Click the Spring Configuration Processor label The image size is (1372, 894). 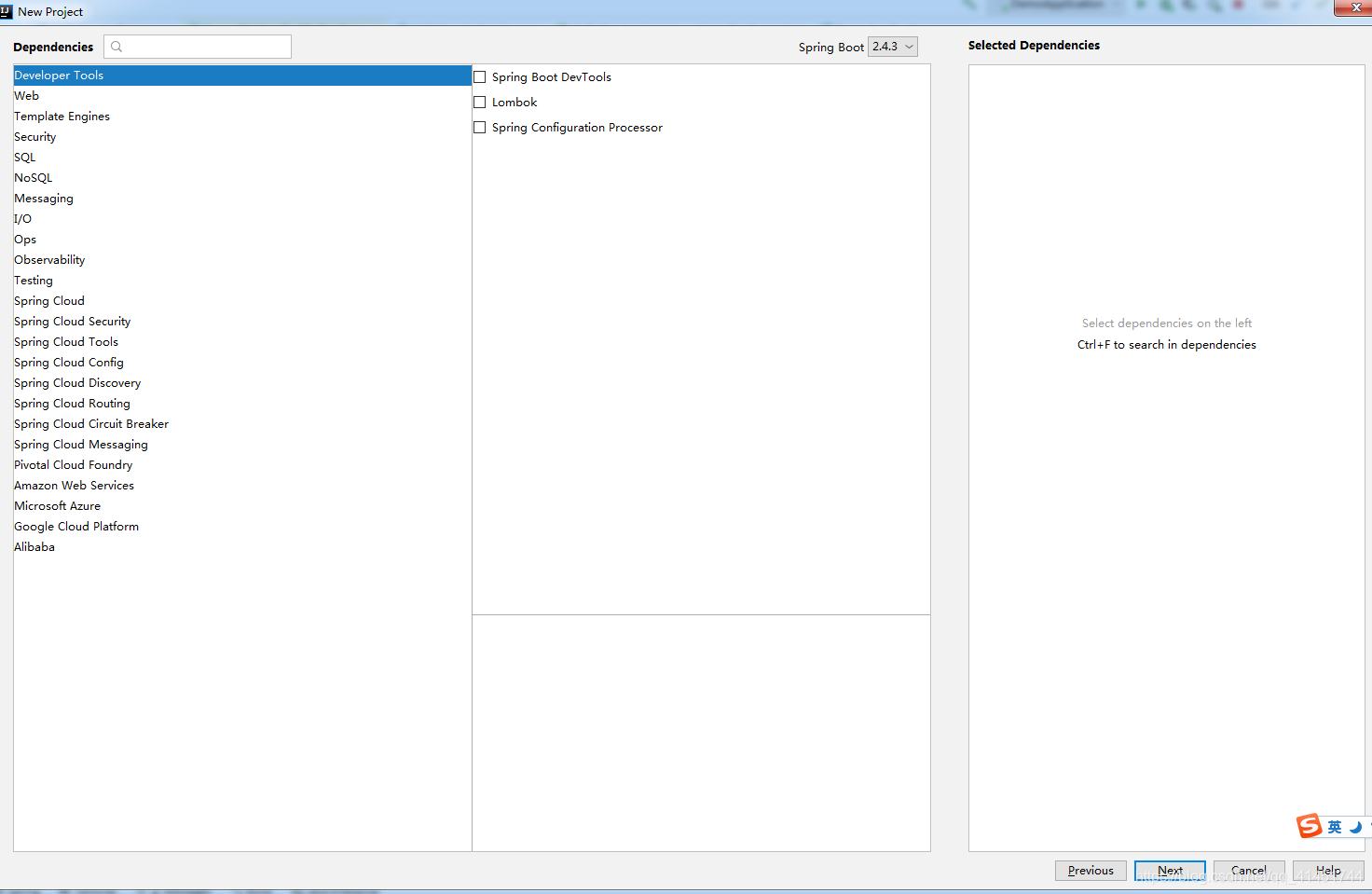coord(577,128)
